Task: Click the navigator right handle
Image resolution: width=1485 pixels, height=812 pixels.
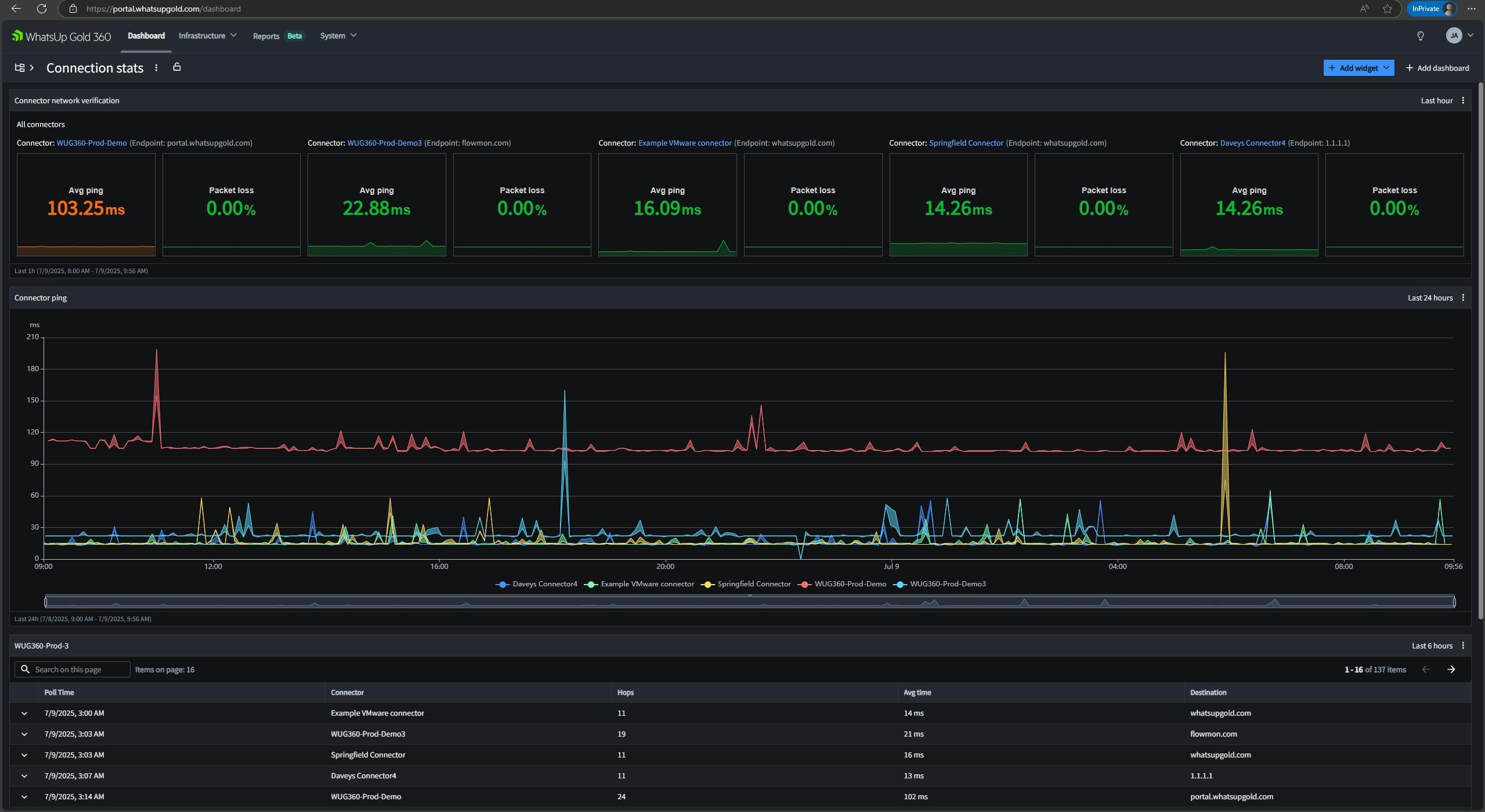Action: pyautogui.click(x=1454, y=602)
